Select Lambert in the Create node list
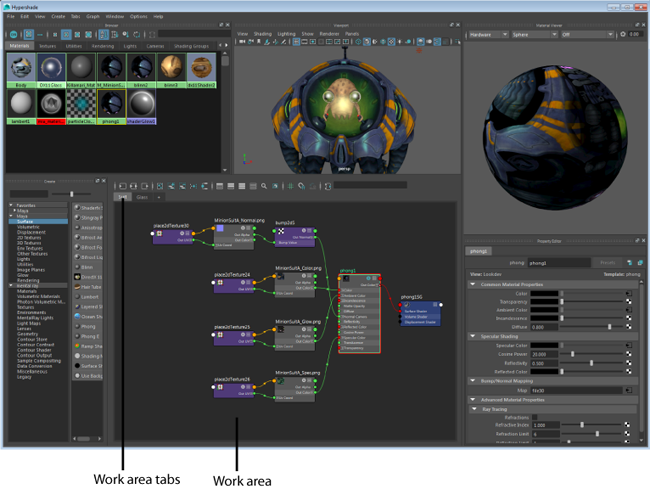The width and height of the screenshot is (650, 489). [88, 297]
